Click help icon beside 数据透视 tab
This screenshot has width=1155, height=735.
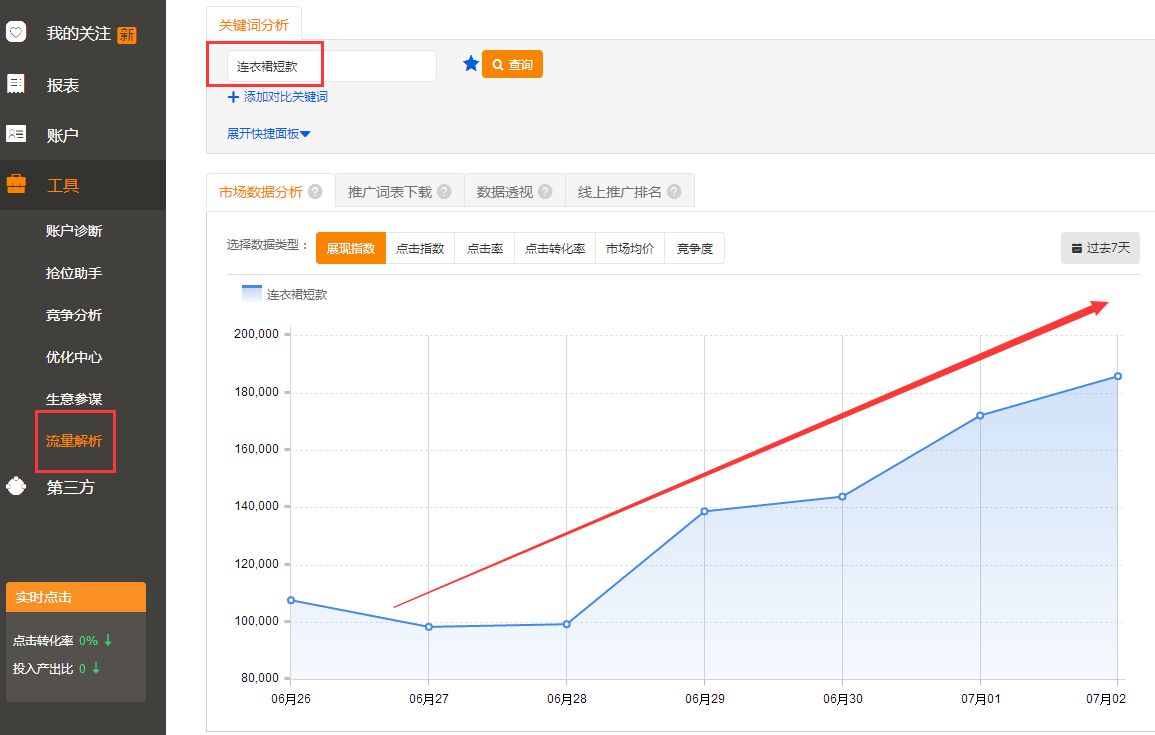pos(545,192)
